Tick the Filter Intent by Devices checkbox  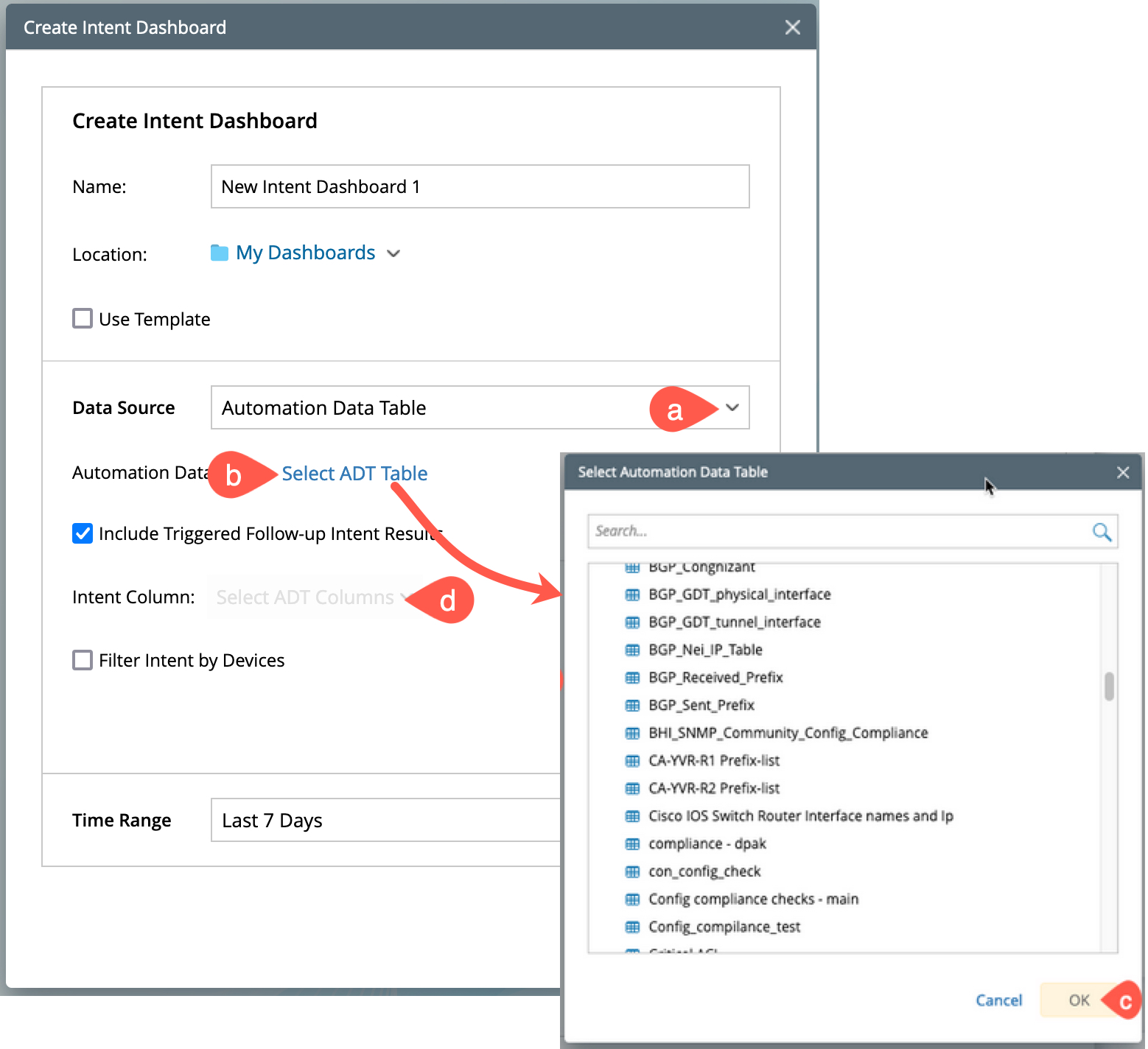(x=83, y=660)
